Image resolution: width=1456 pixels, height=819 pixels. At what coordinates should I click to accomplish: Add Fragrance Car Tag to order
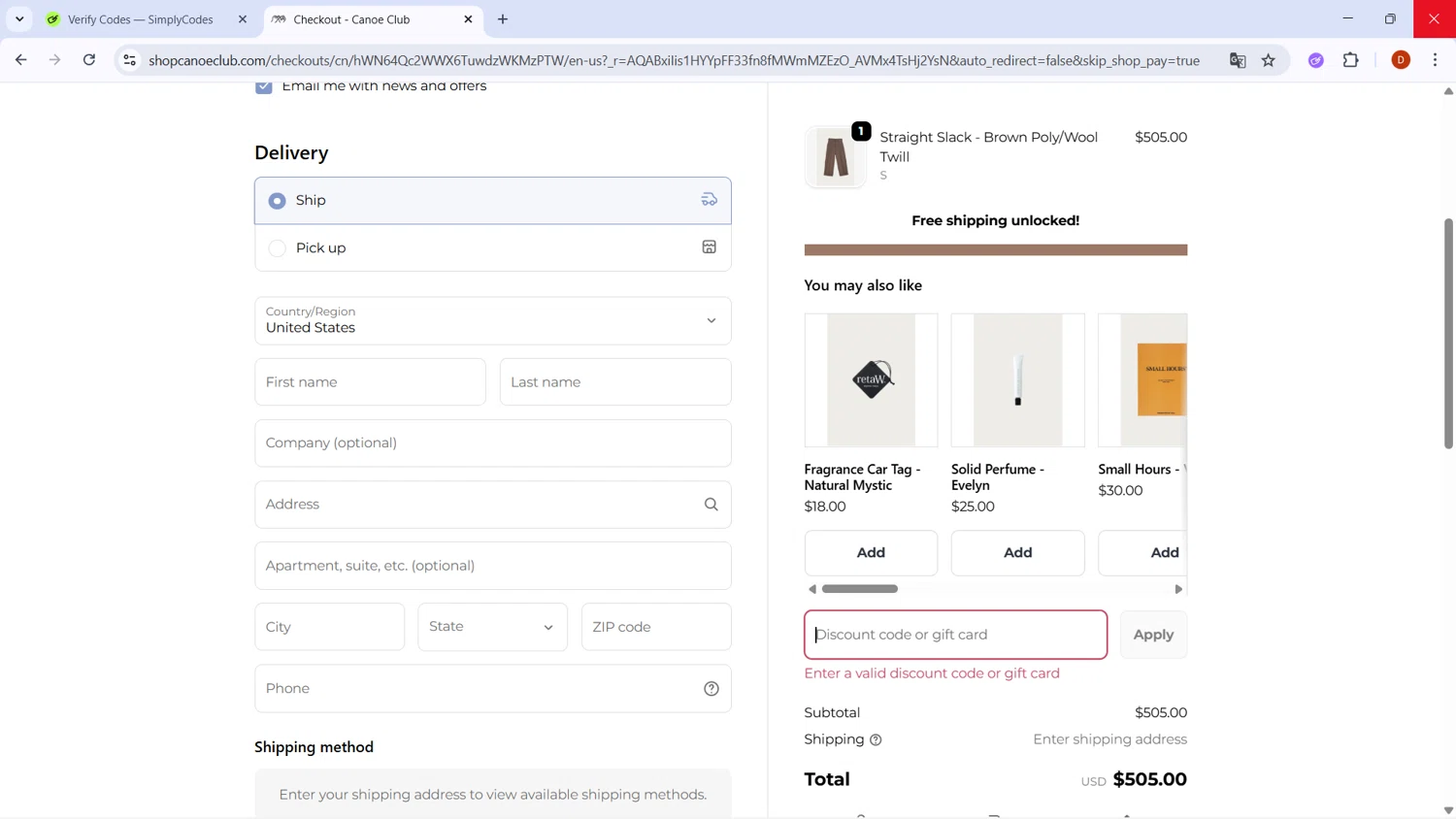(871, 553)
